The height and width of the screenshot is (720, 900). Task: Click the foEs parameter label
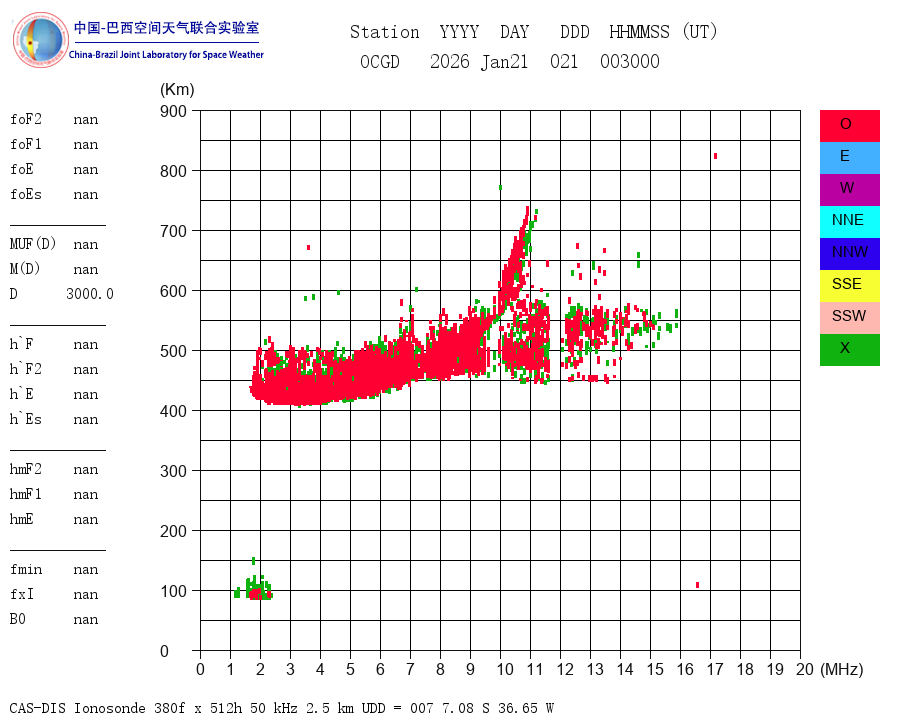26,194
